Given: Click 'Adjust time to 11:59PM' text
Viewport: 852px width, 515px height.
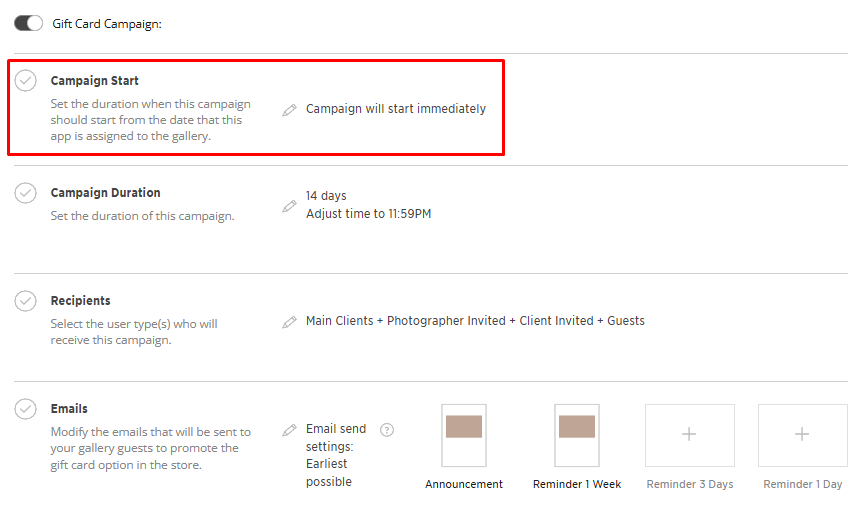Looking at the screenshot, I should coord(368,214).
